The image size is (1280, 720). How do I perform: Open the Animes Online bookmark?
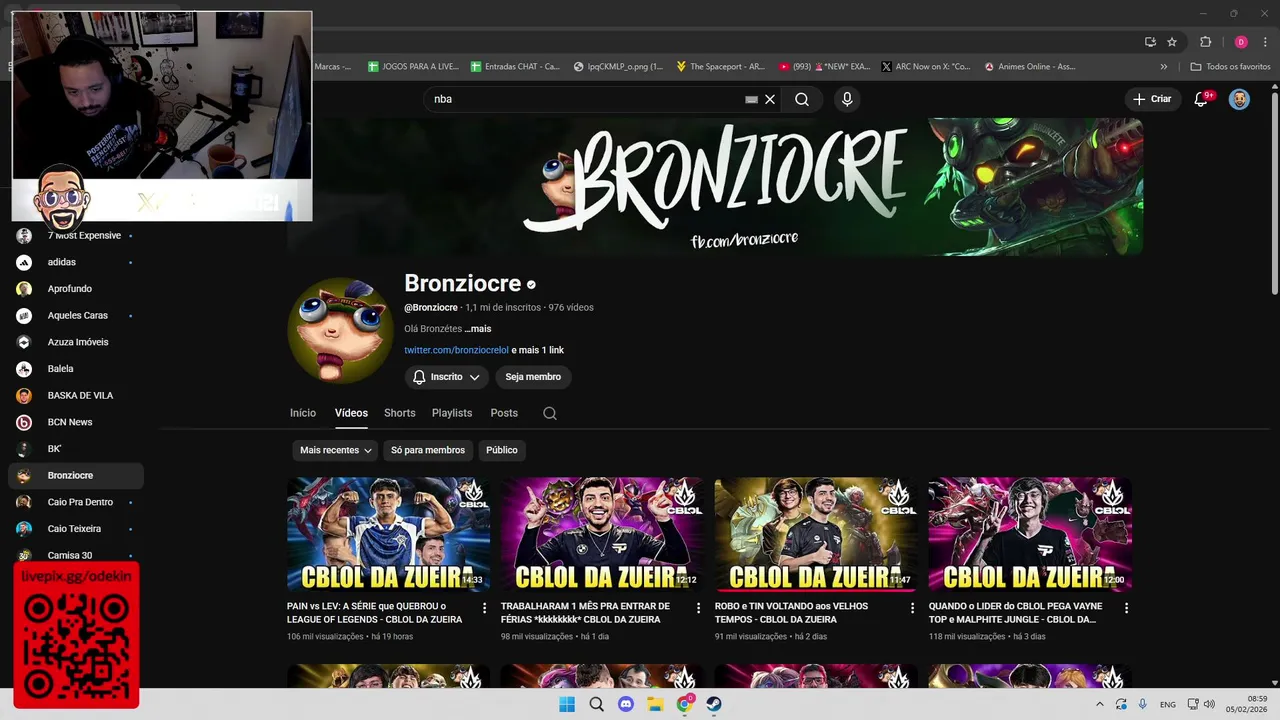tap(1029, 67)
